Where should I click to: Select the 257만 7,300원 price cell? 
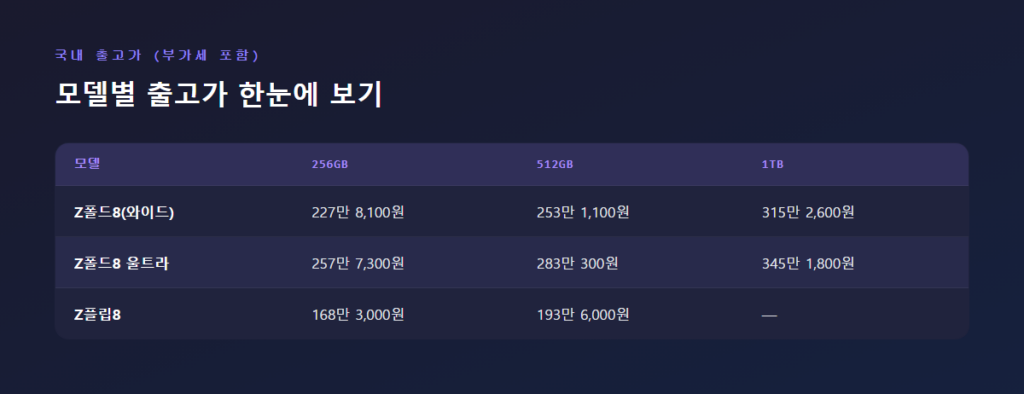358,263
